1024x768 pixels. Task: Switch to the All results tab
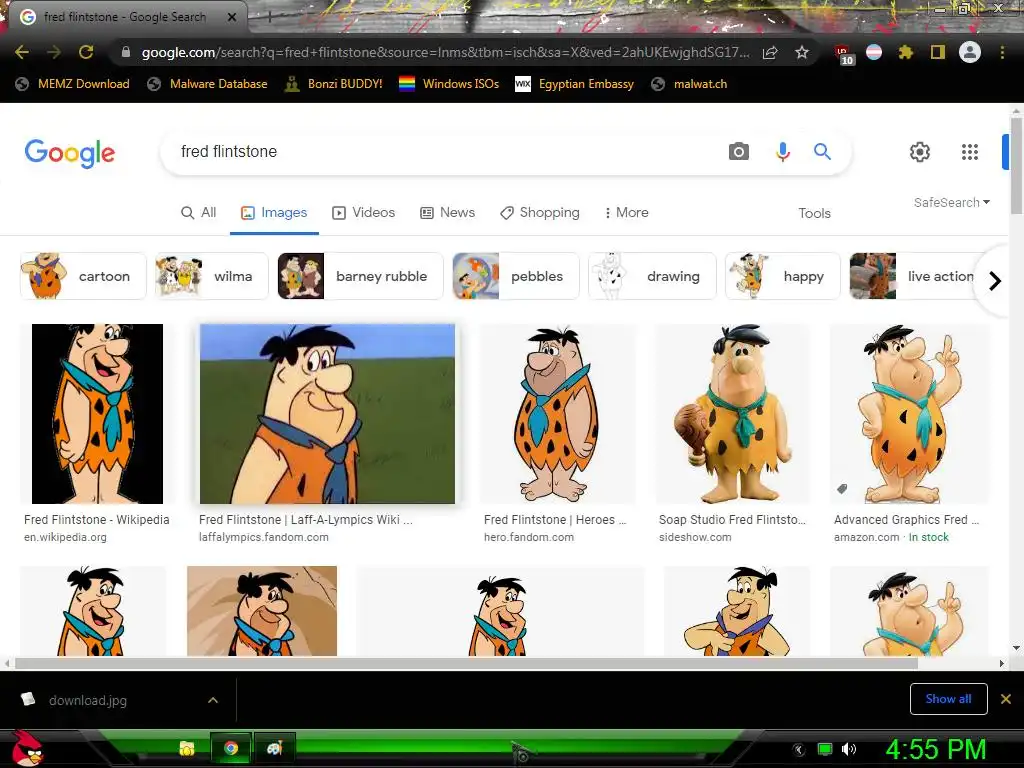coord(199,213)
